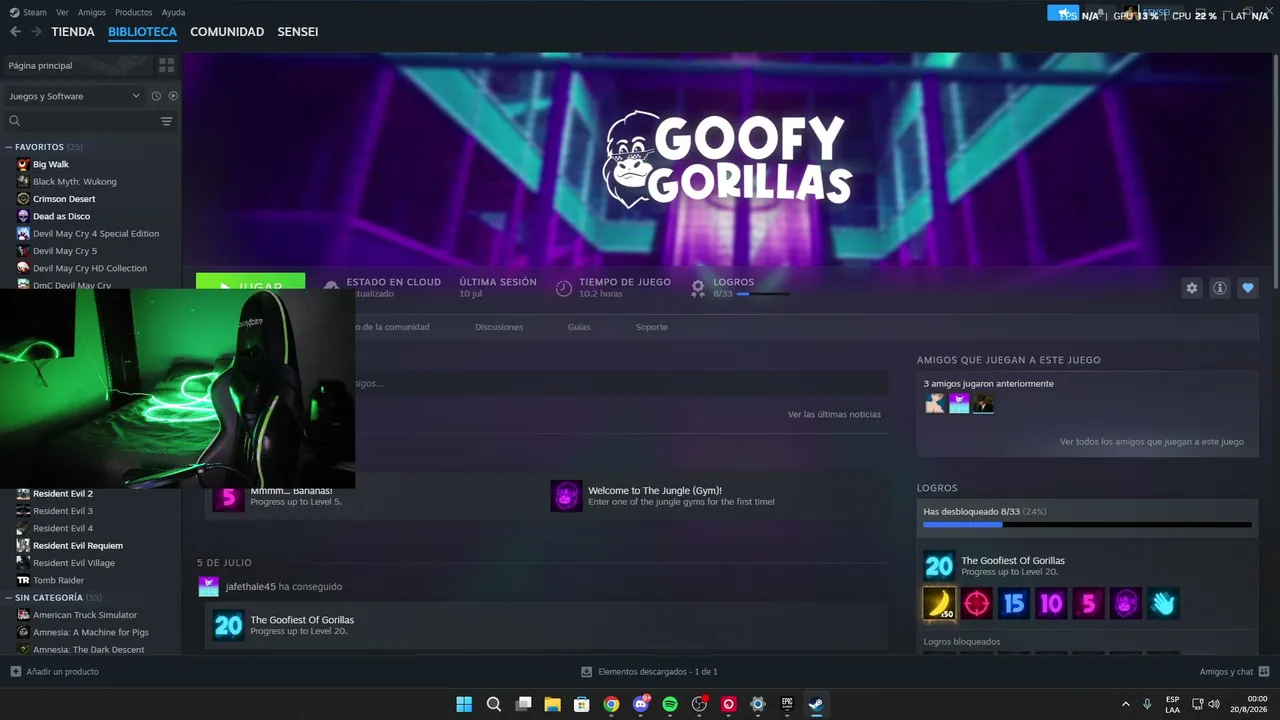Open Amigos y chat panel

tap(1235, 672)
